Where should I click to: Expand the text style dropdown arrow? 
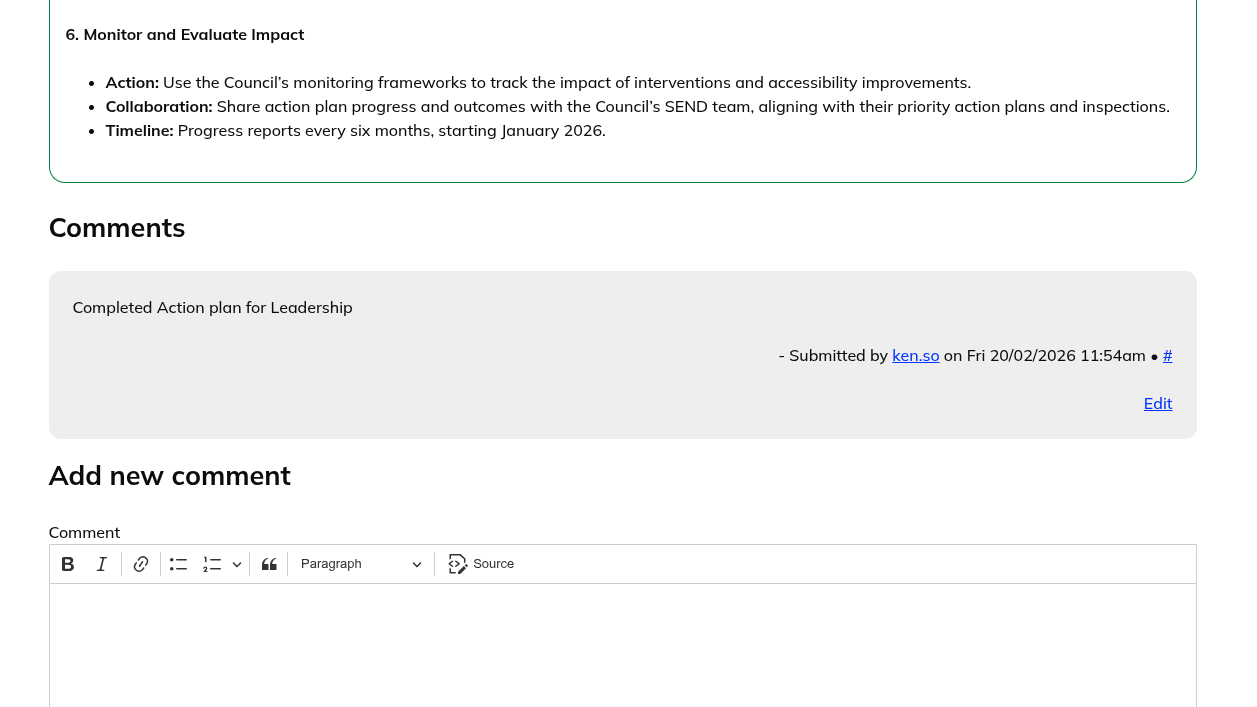(417, 563)
